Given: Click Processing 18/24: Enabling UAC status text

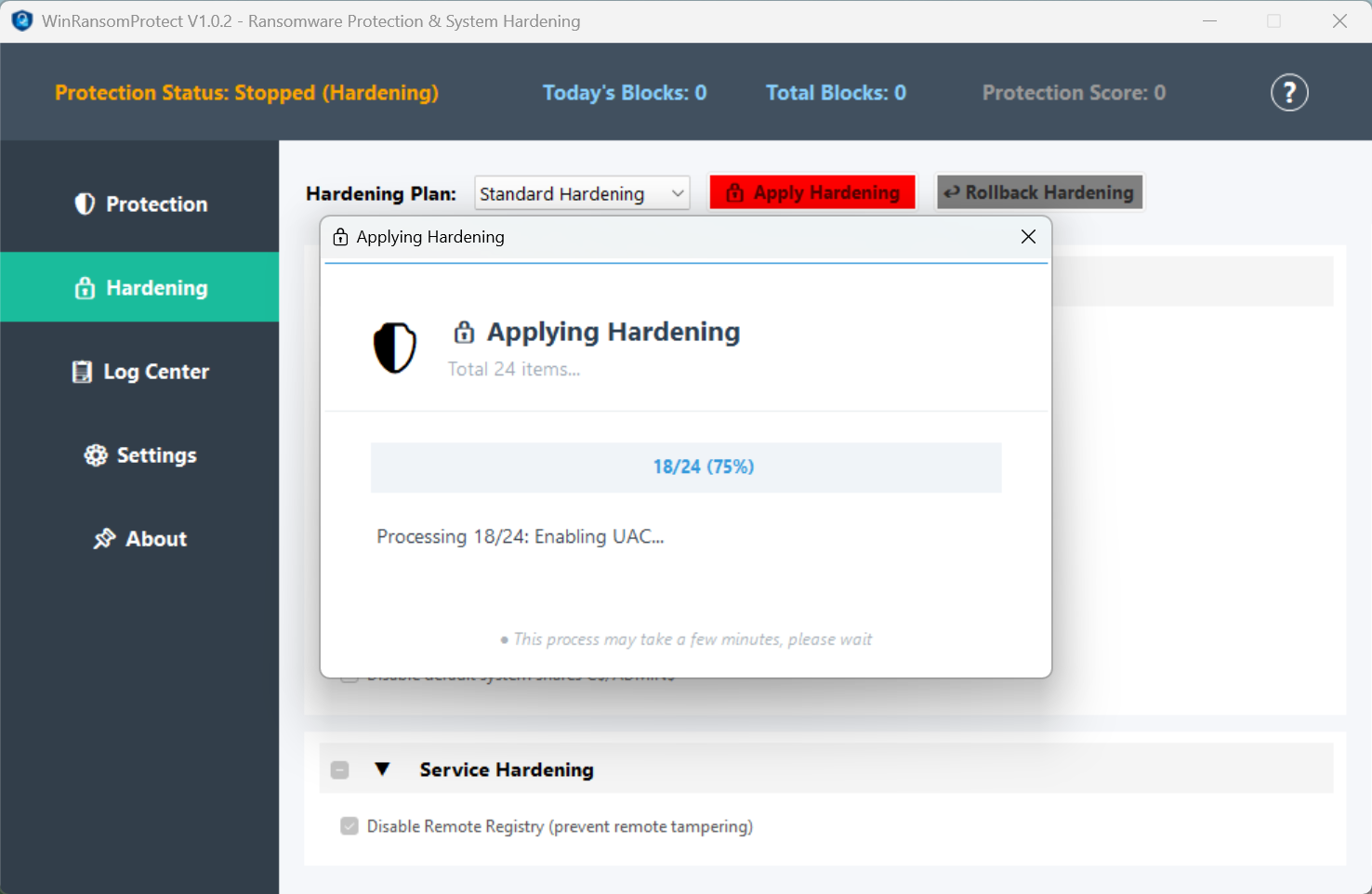Looking at the screenshot, I should pos(521,537).
